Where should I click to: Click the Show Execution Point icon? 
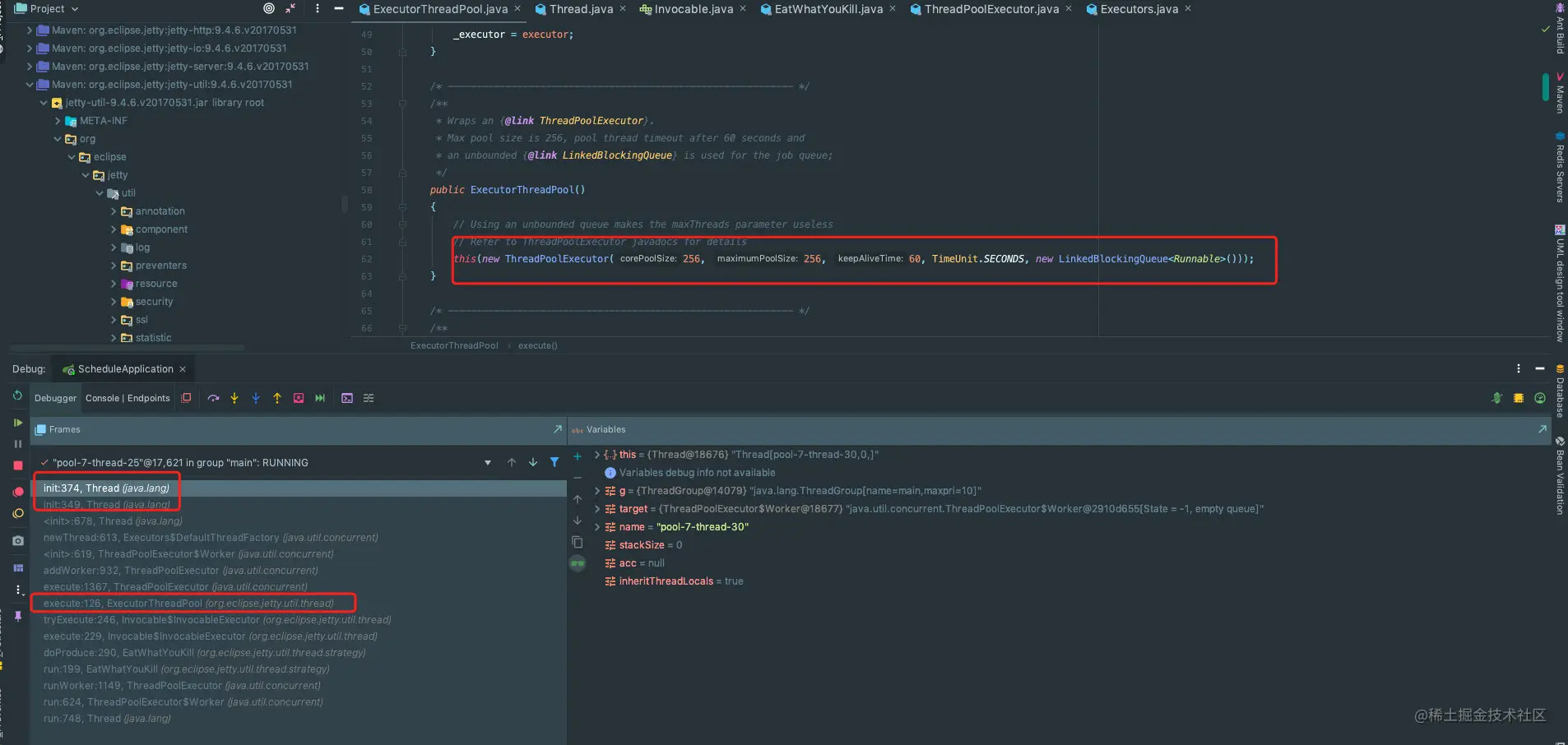[x=187, y=398]
